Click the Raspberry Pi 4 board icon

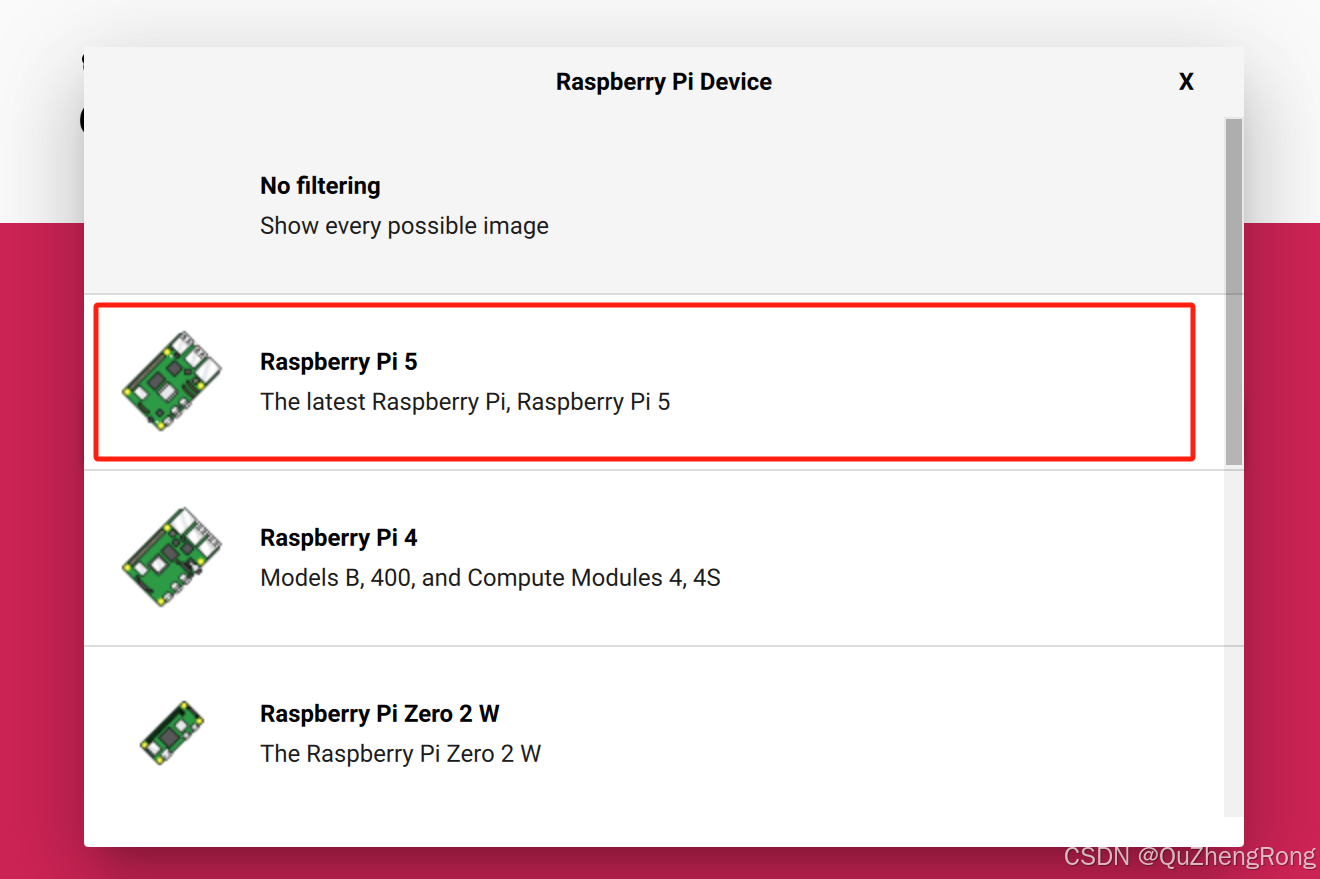[x=172, y=557]
